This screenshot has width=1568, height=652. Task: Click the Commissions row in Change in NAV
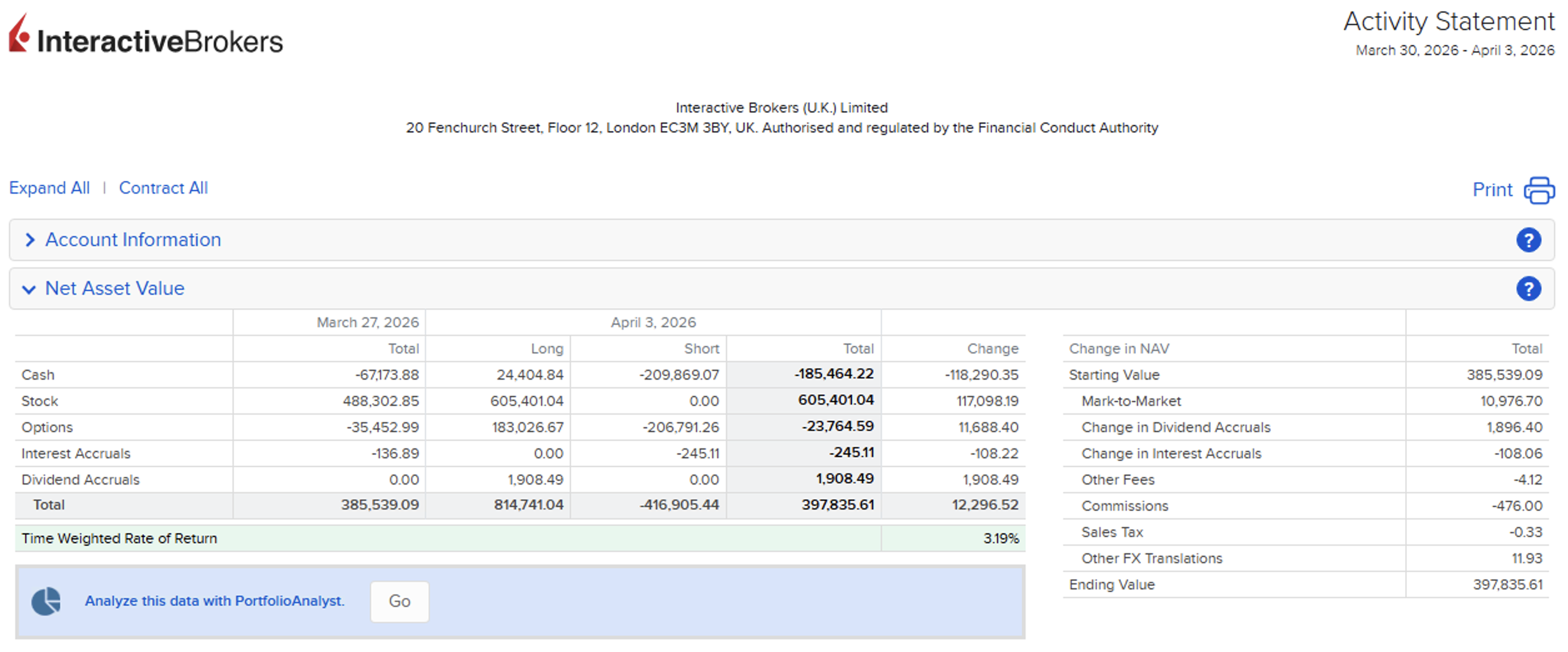click(x=1124, y=506)
